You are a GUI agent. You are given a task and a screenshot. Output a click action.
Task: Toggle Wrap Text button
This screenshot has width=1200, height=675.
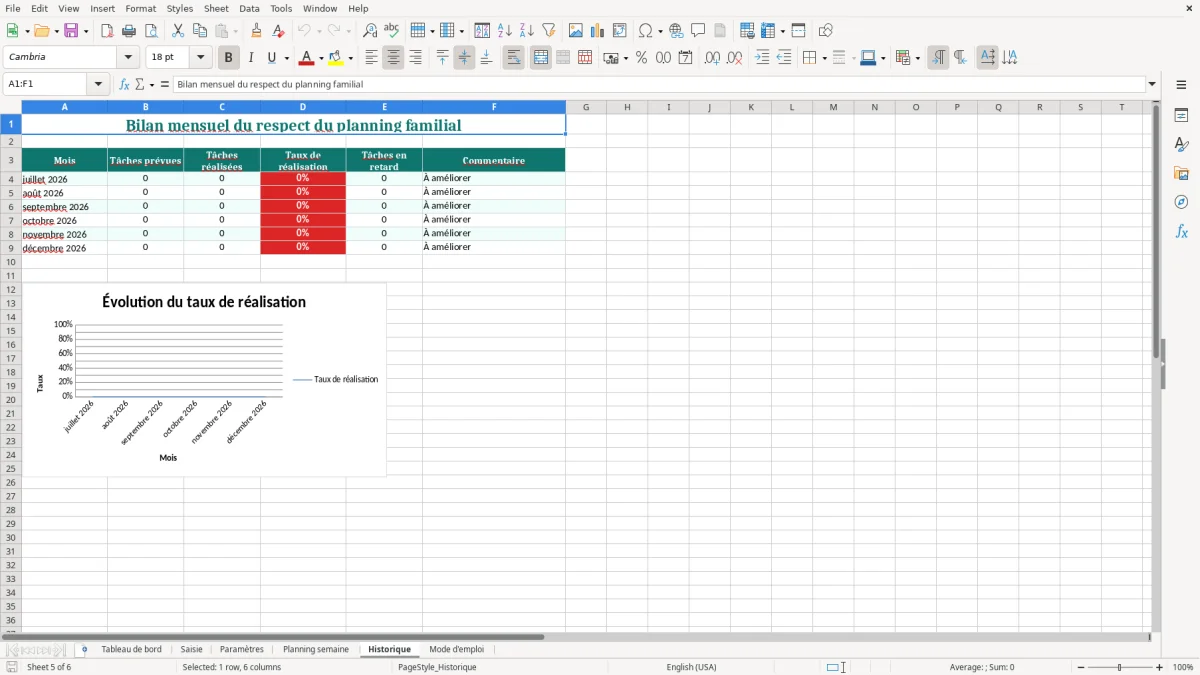tap(513, 58)
